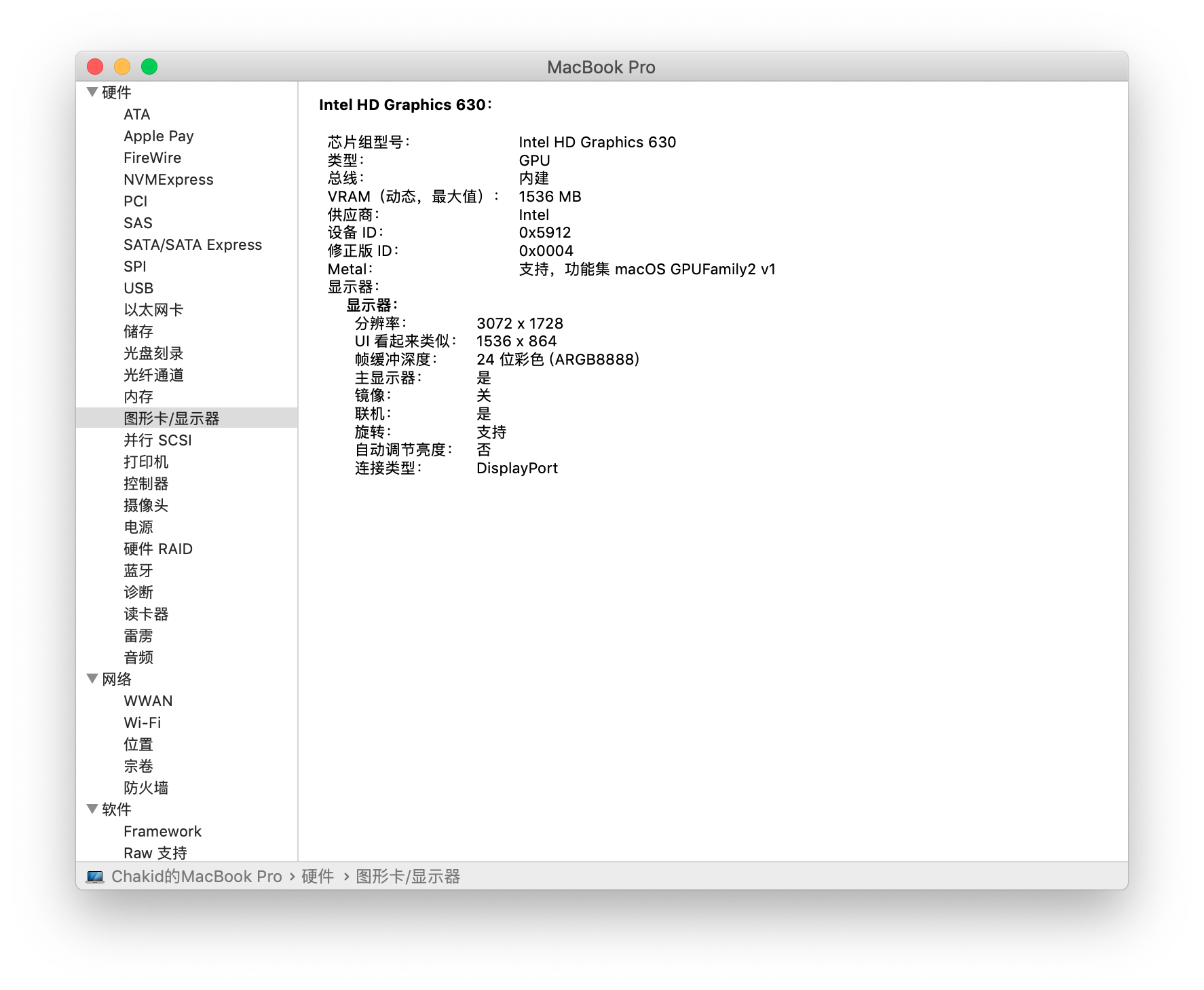
Task: Select PCI in the sidebar
Action: (x=136, y=201)
